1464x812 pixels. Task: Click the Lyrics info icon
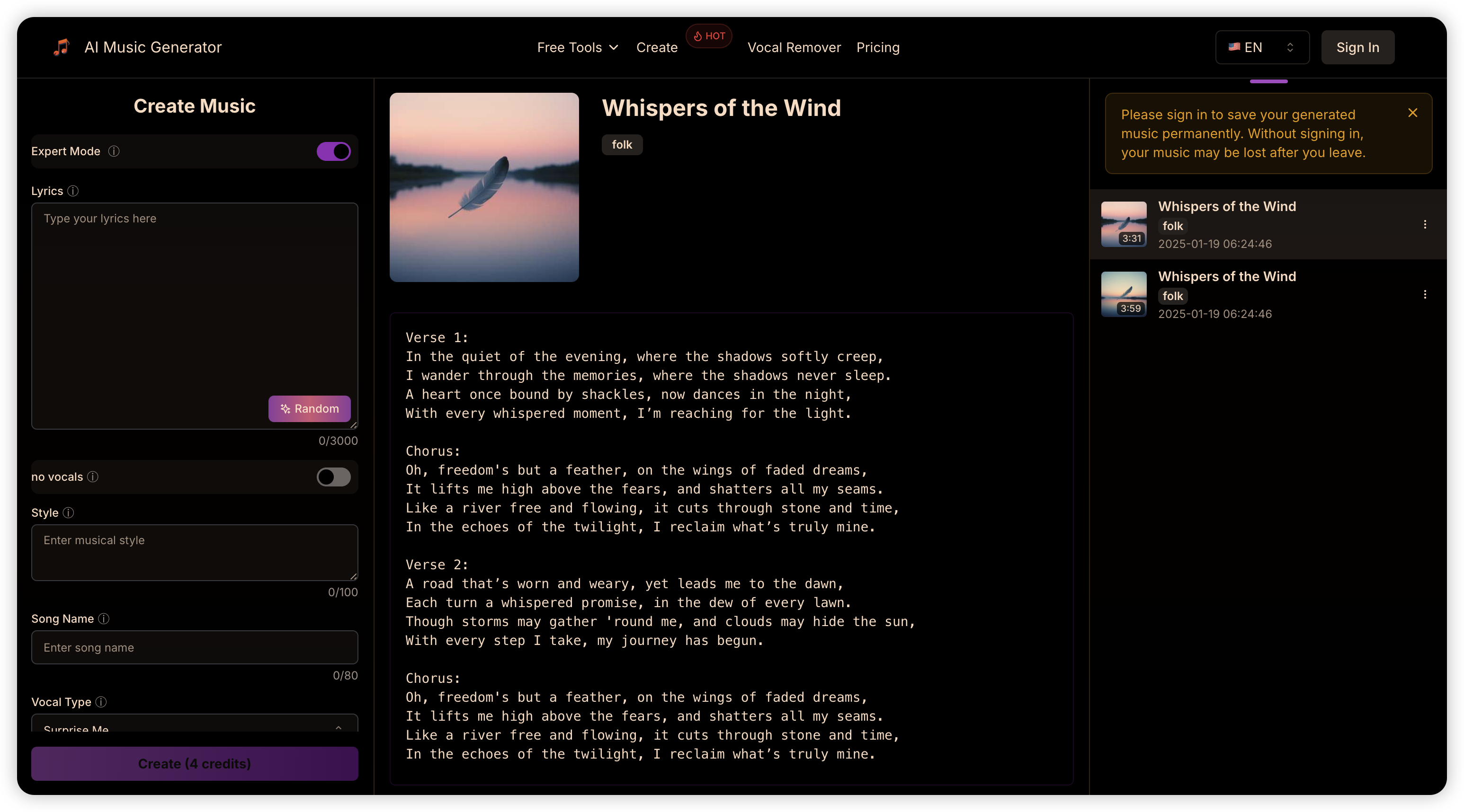tap(73, 191)
